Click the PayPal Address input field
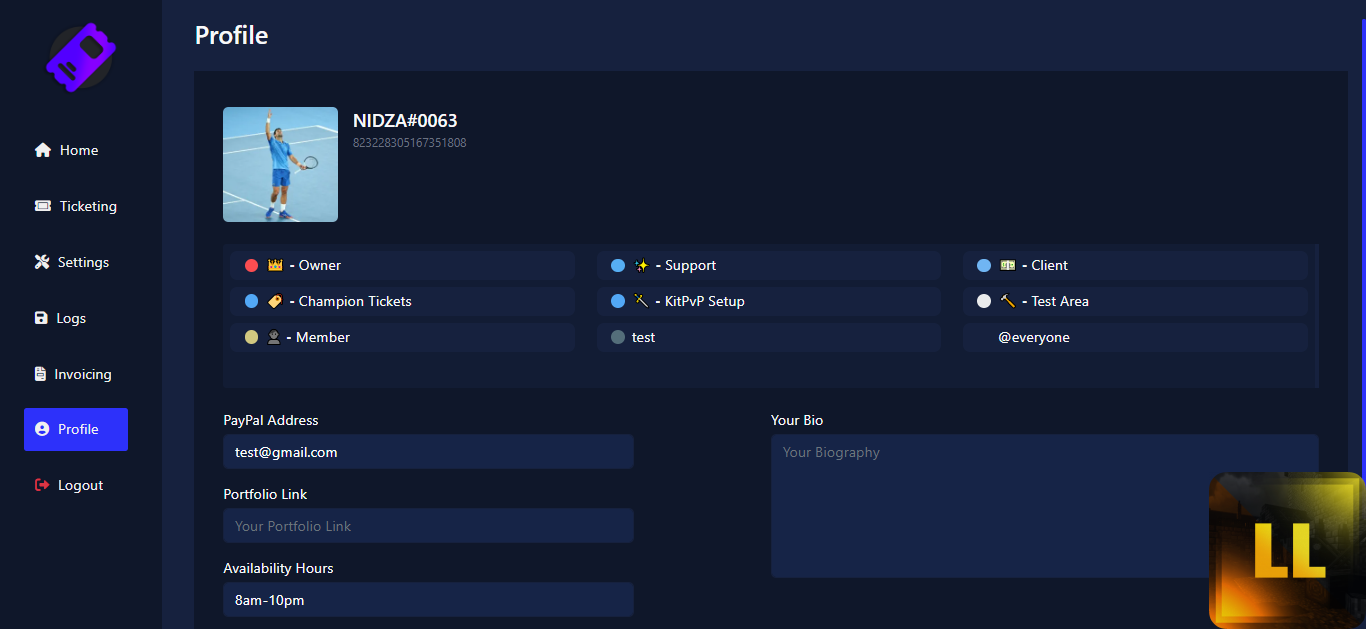This screenshot has width=1366, height=629. point(428,452)
